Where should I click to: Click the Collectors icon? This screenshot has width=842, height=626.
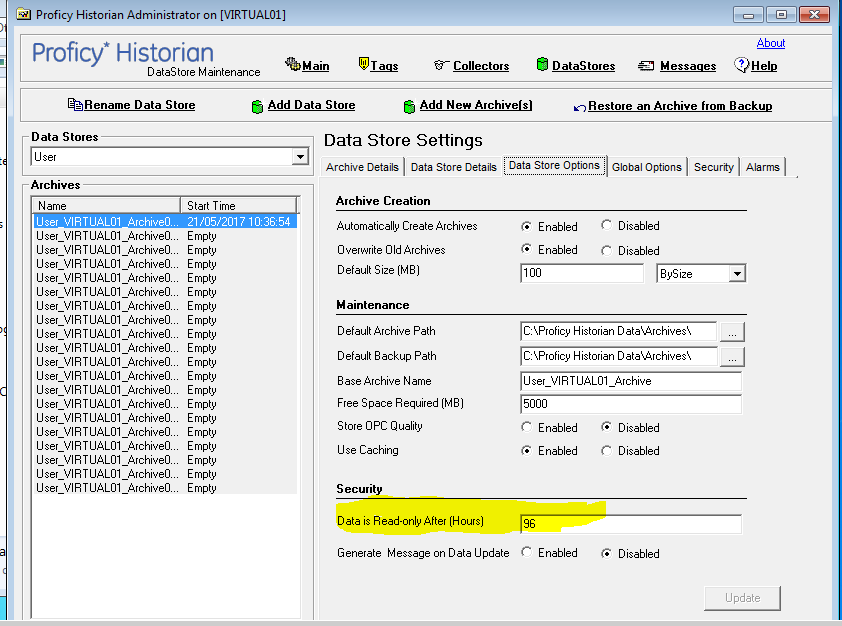tap(440, 65)
